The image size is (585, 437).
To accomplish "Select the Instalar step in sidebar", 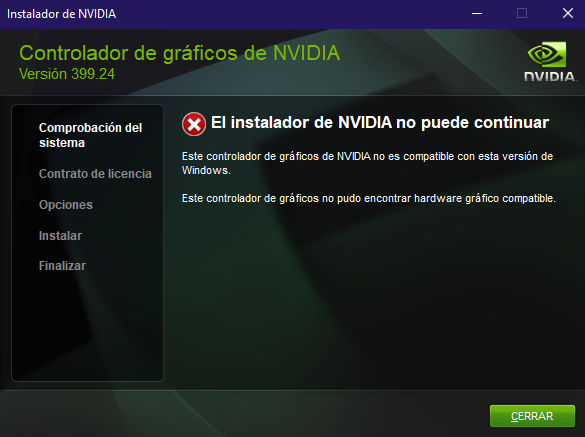I will (60, 235).
